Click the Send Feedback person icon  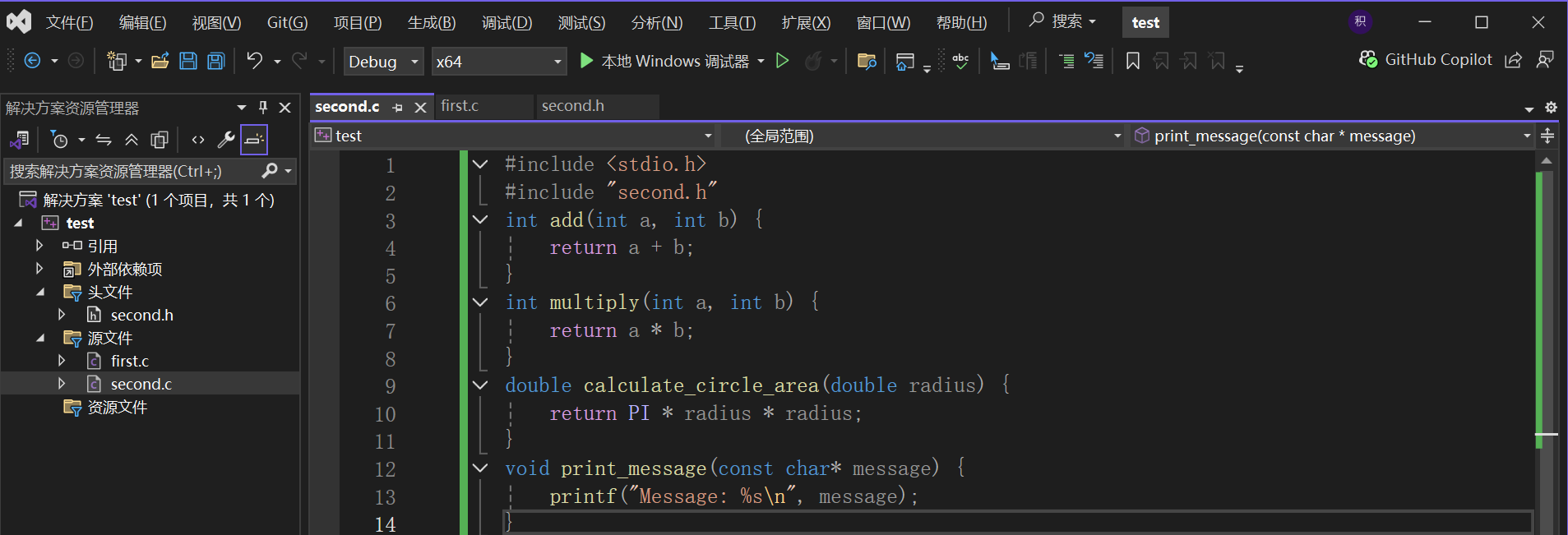click(x=1545, y=60)
